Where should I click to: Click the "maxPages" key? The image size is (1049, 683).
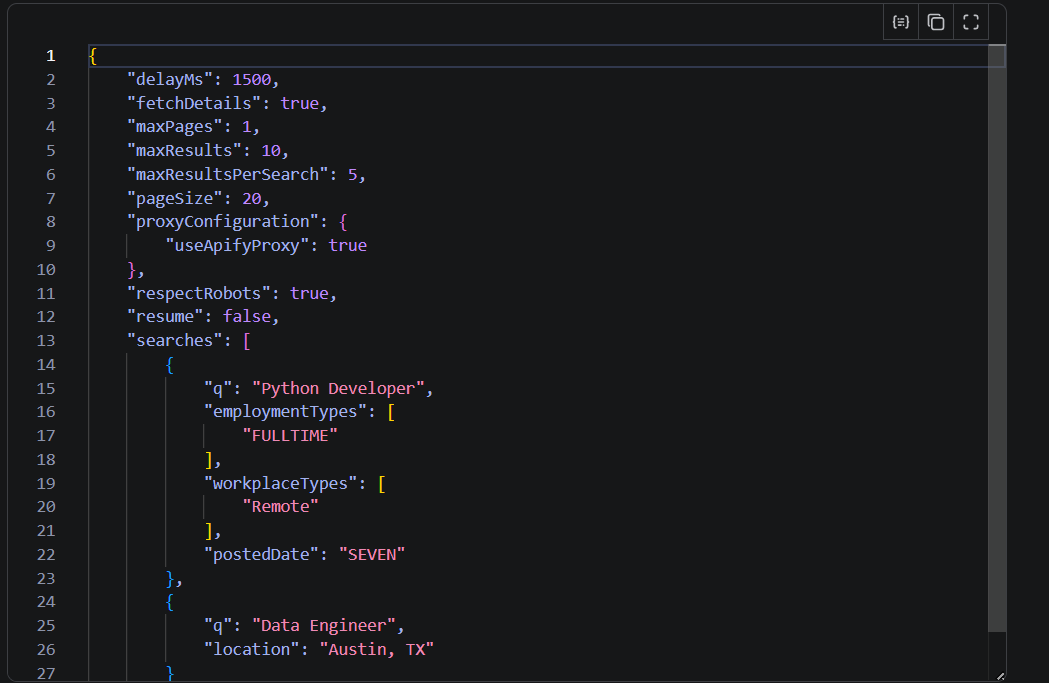175,127
